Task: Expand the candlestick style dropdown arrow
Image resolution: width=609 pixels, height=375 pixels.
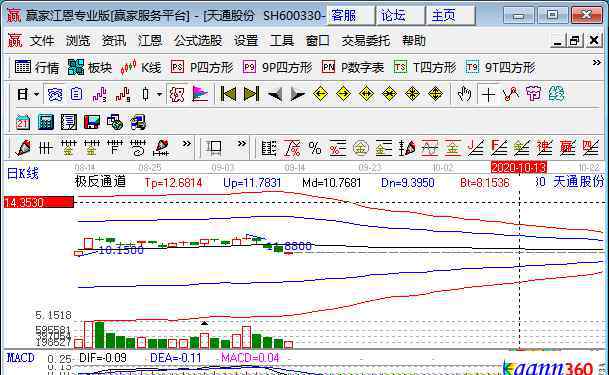Action: coord(160,94)
